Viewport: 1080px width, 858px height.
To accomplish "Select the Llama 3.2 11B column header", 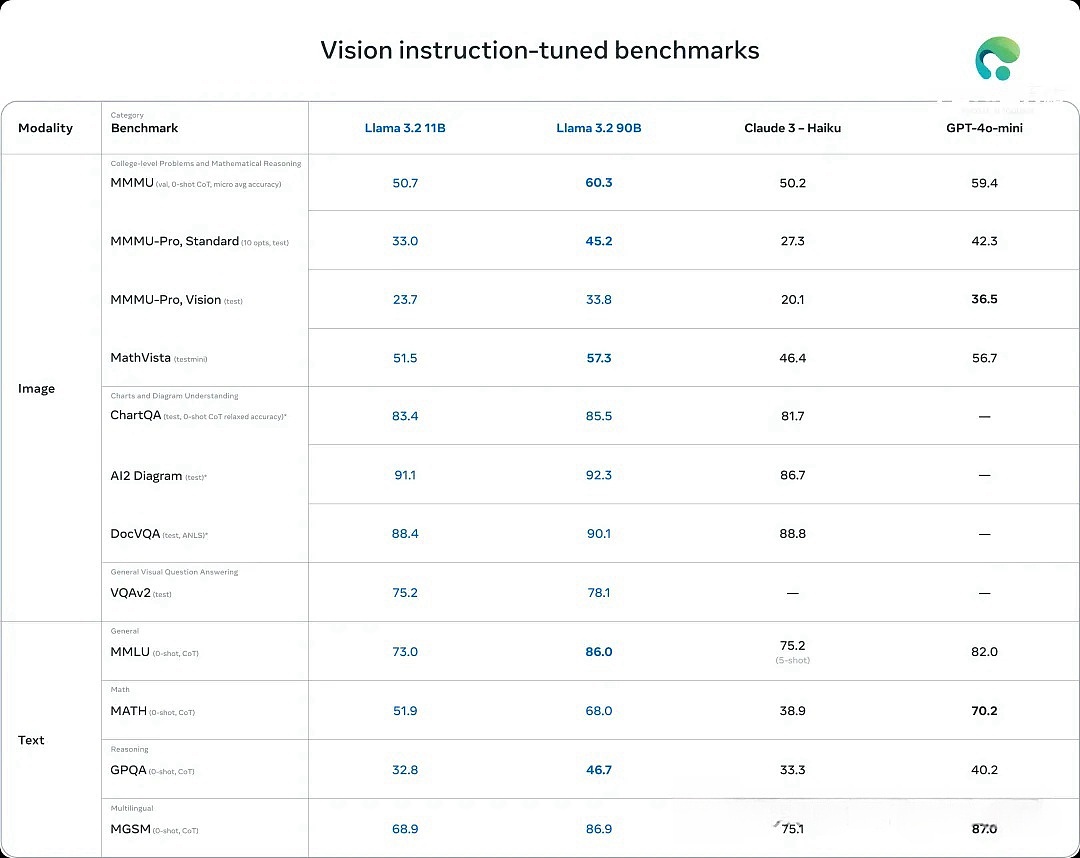I will point(405,128).
